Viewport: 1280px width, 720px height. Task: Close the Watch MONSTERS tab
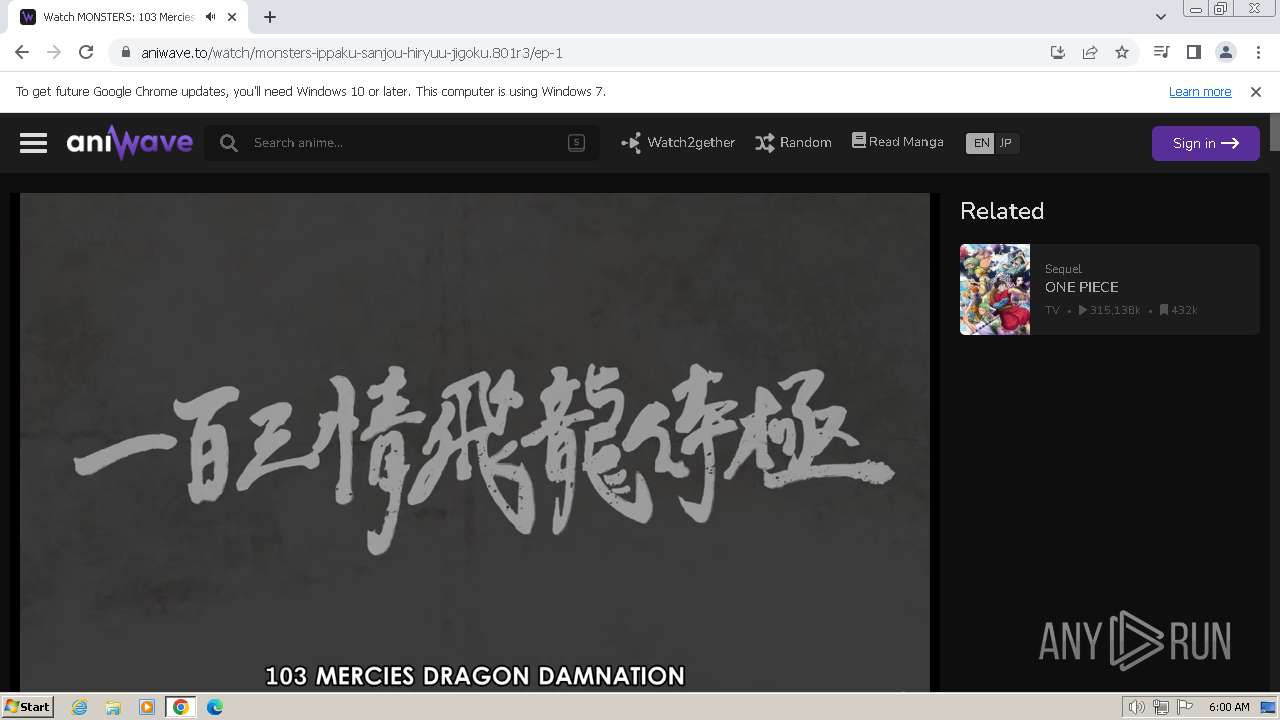pyautogui.click(x=233, y=17)
